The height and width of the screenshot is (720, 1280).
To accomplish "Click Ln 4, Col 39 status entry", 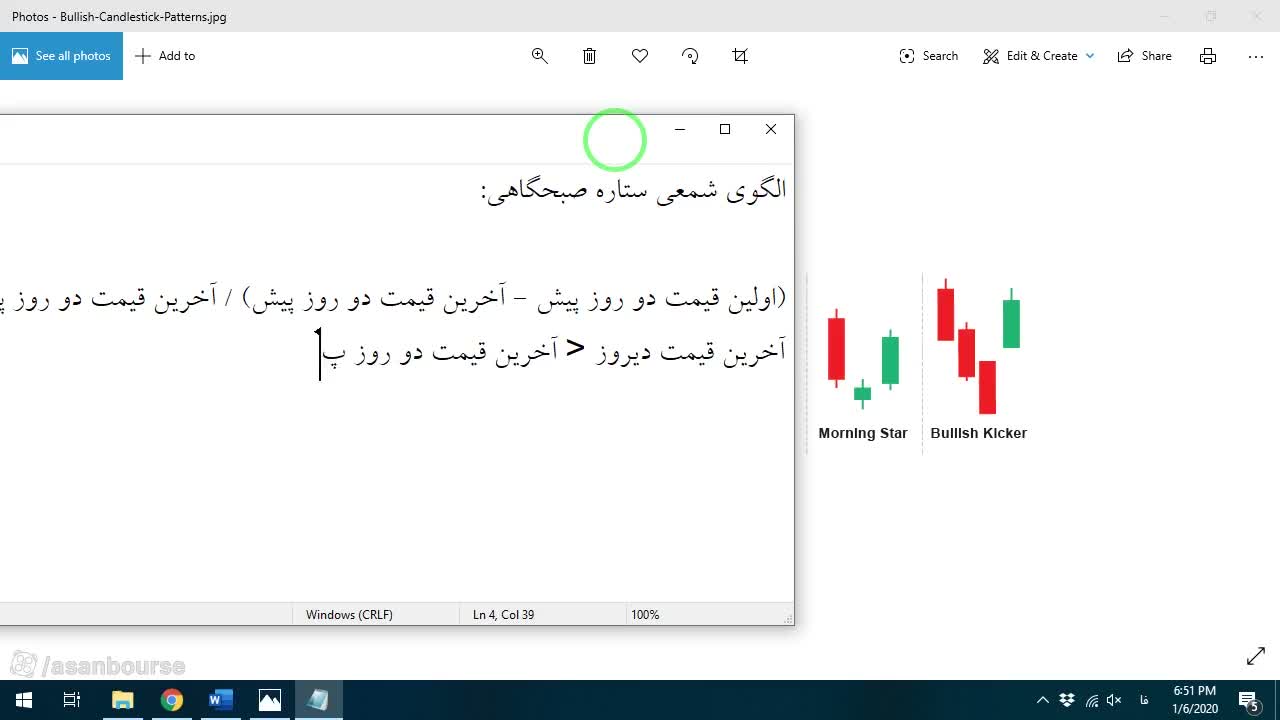I will pyautogui.click(x=503, y=615).
